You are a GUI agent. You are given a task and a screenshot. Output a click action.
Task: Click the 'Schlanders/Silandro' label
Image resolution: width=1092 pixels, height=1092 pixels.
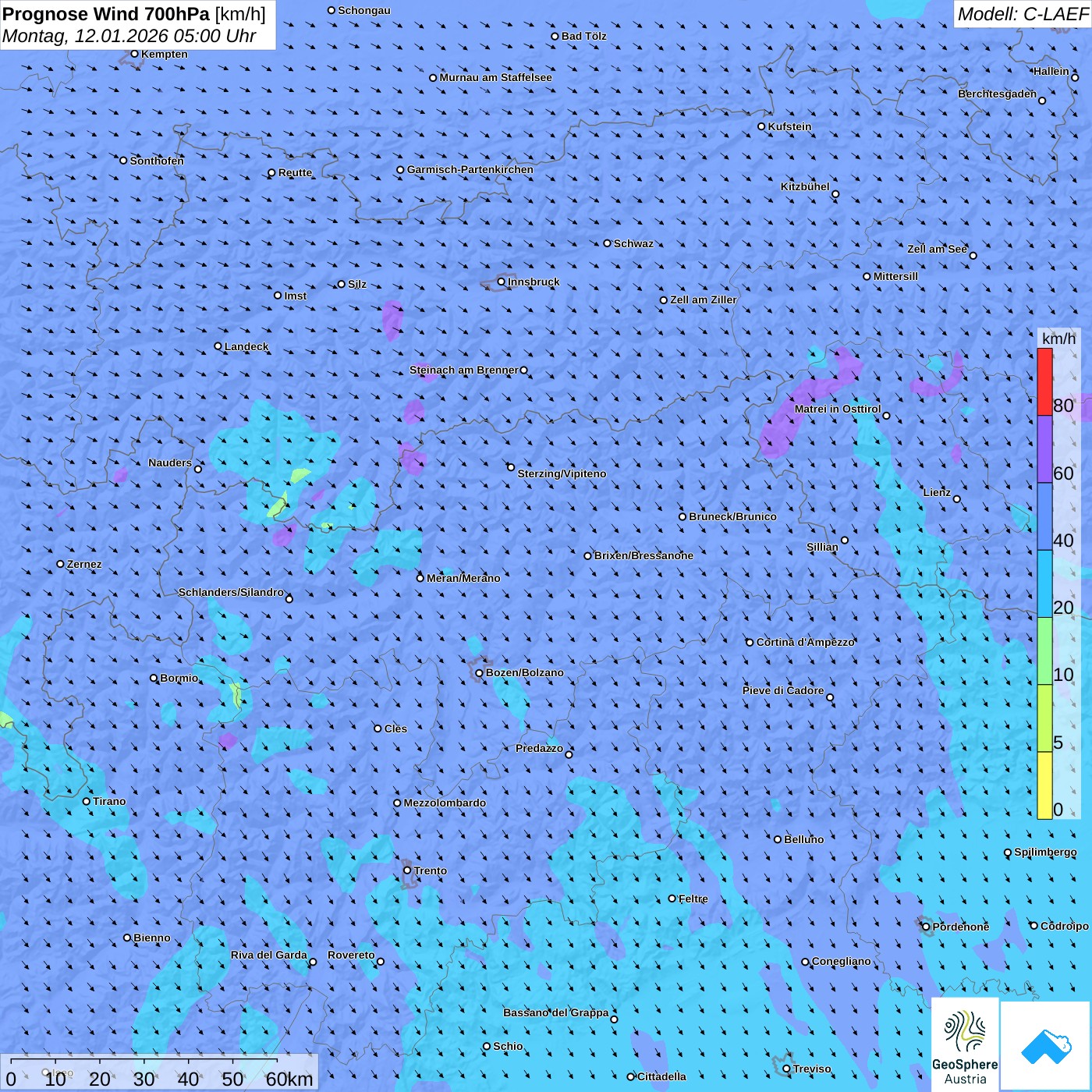(231, 592)
